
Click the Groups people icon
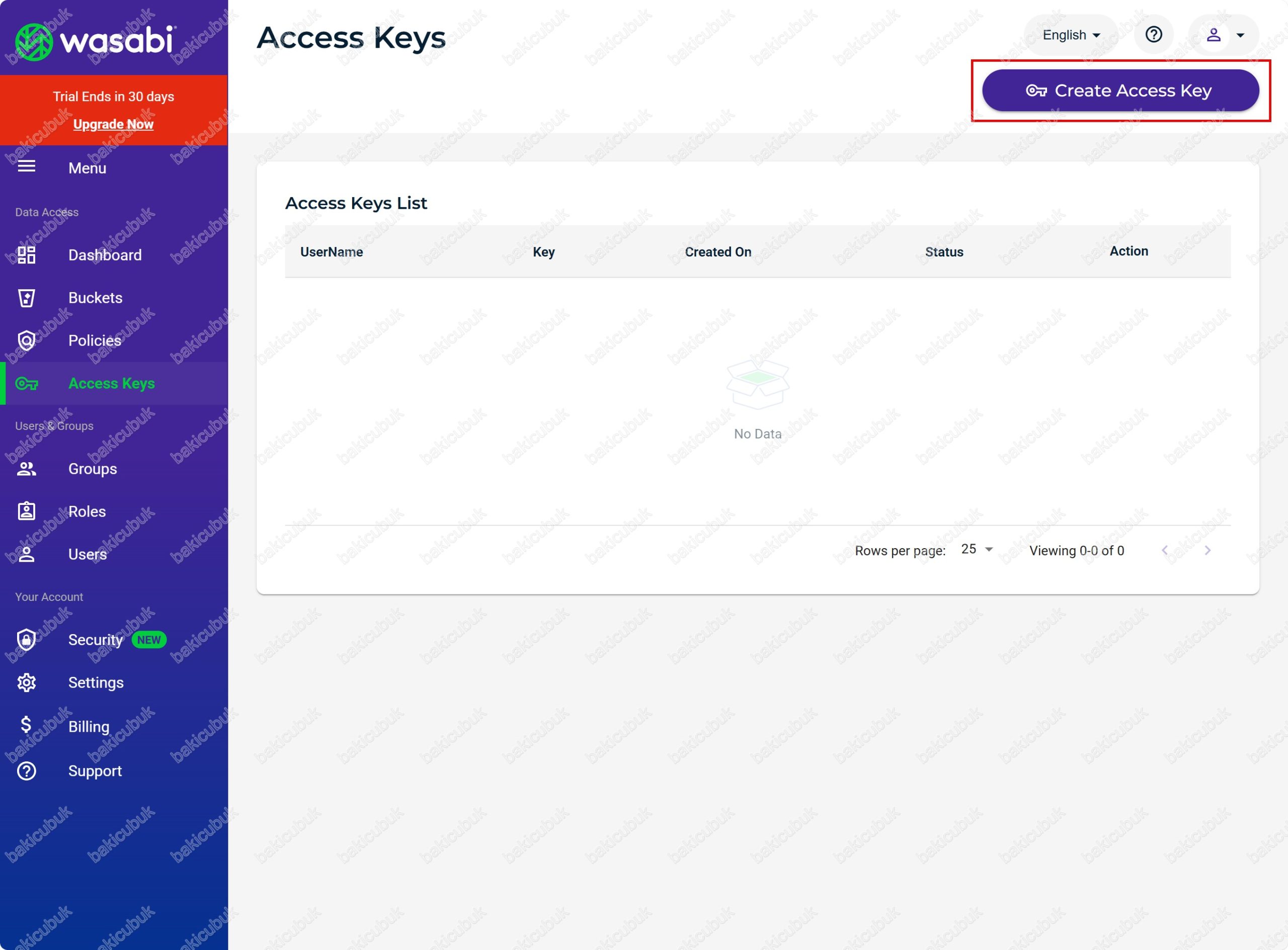click(27, 469)
